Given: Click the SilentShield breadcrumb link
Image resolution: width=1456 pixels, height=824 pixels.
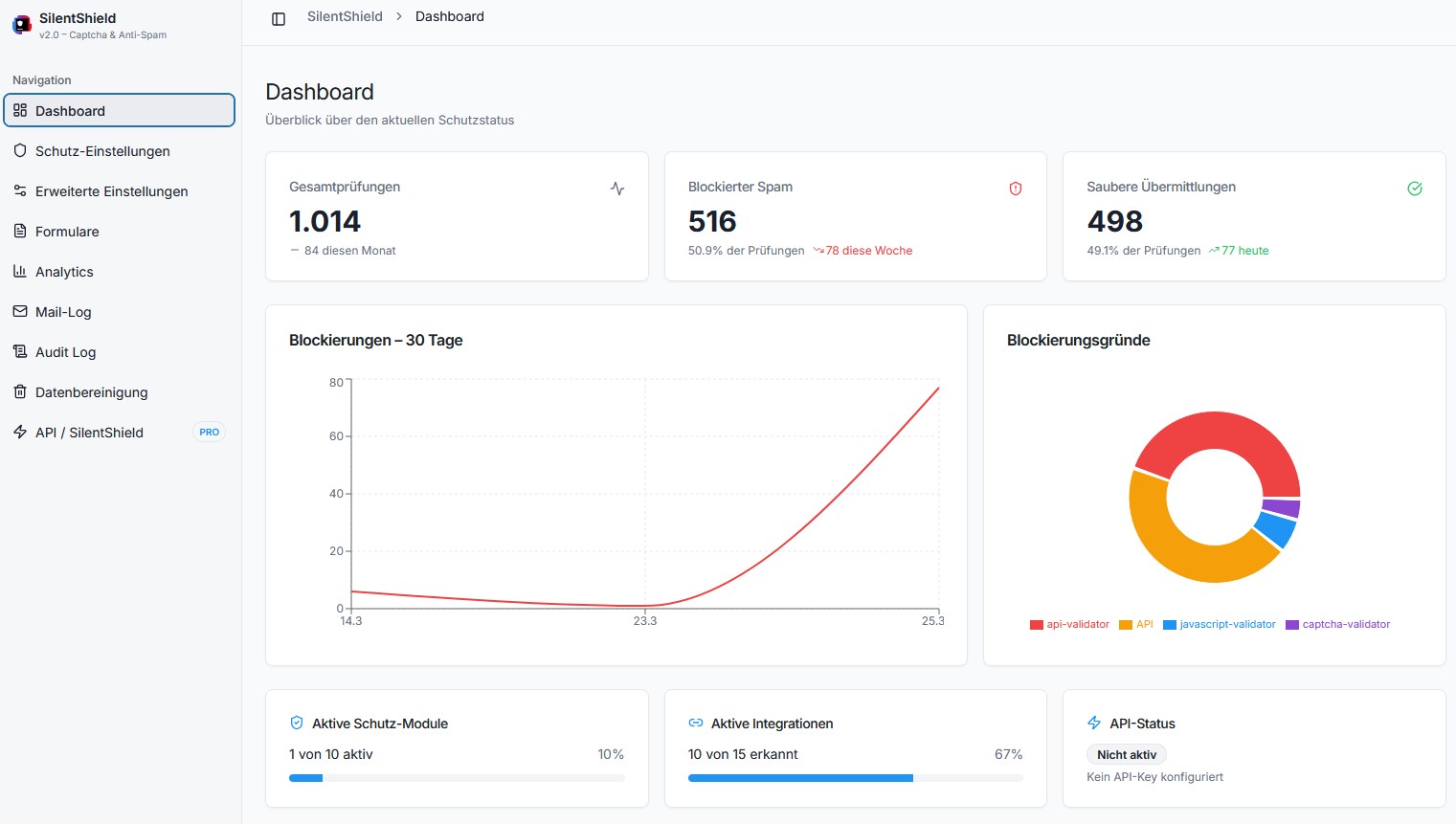Looking at the screenshot, I should [345, 16].
